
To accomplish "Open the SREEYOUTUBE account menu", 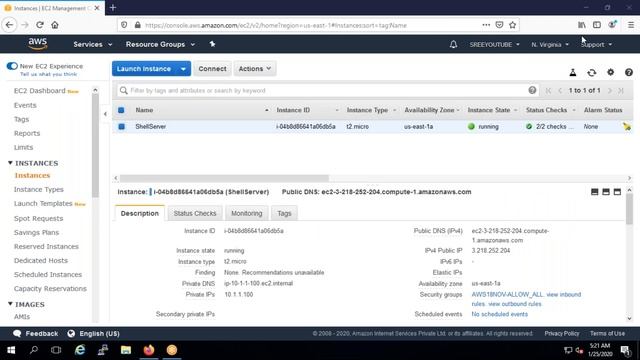I will tap(494, 44).
